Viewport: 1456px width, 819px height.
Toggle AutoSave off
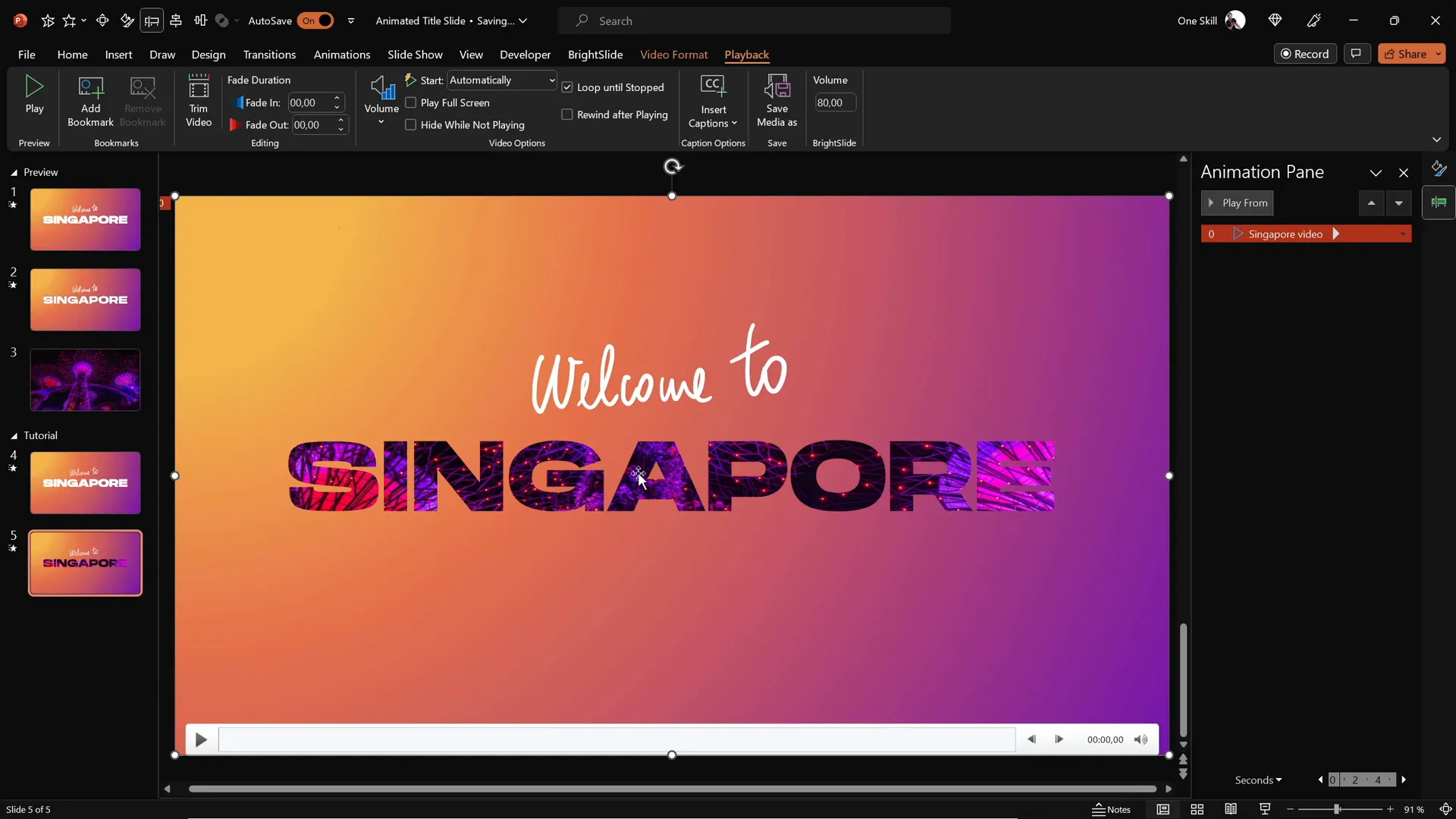click(317, 20)
